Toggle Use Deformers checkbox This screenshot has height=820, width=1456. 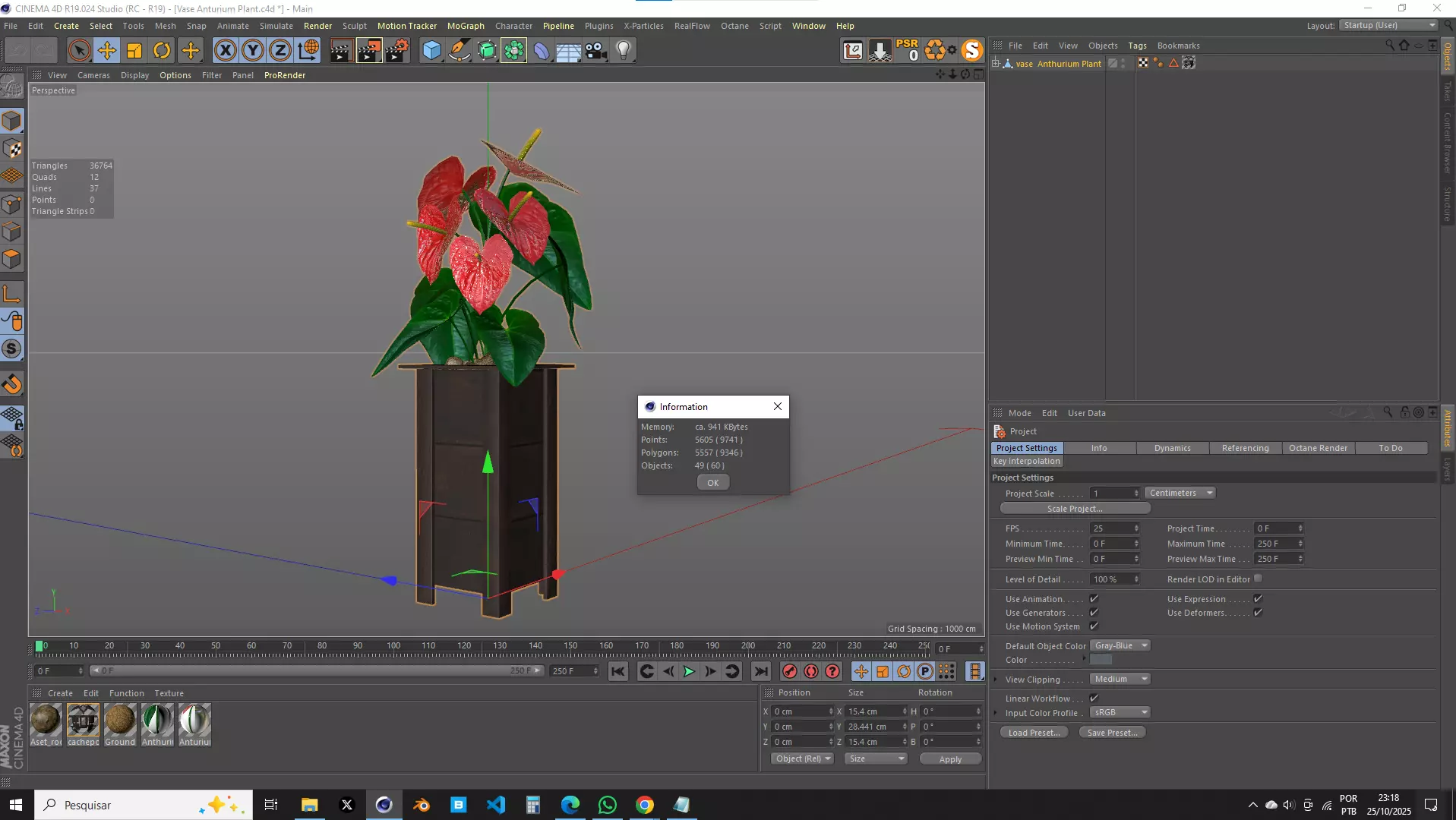(1258, 613)
